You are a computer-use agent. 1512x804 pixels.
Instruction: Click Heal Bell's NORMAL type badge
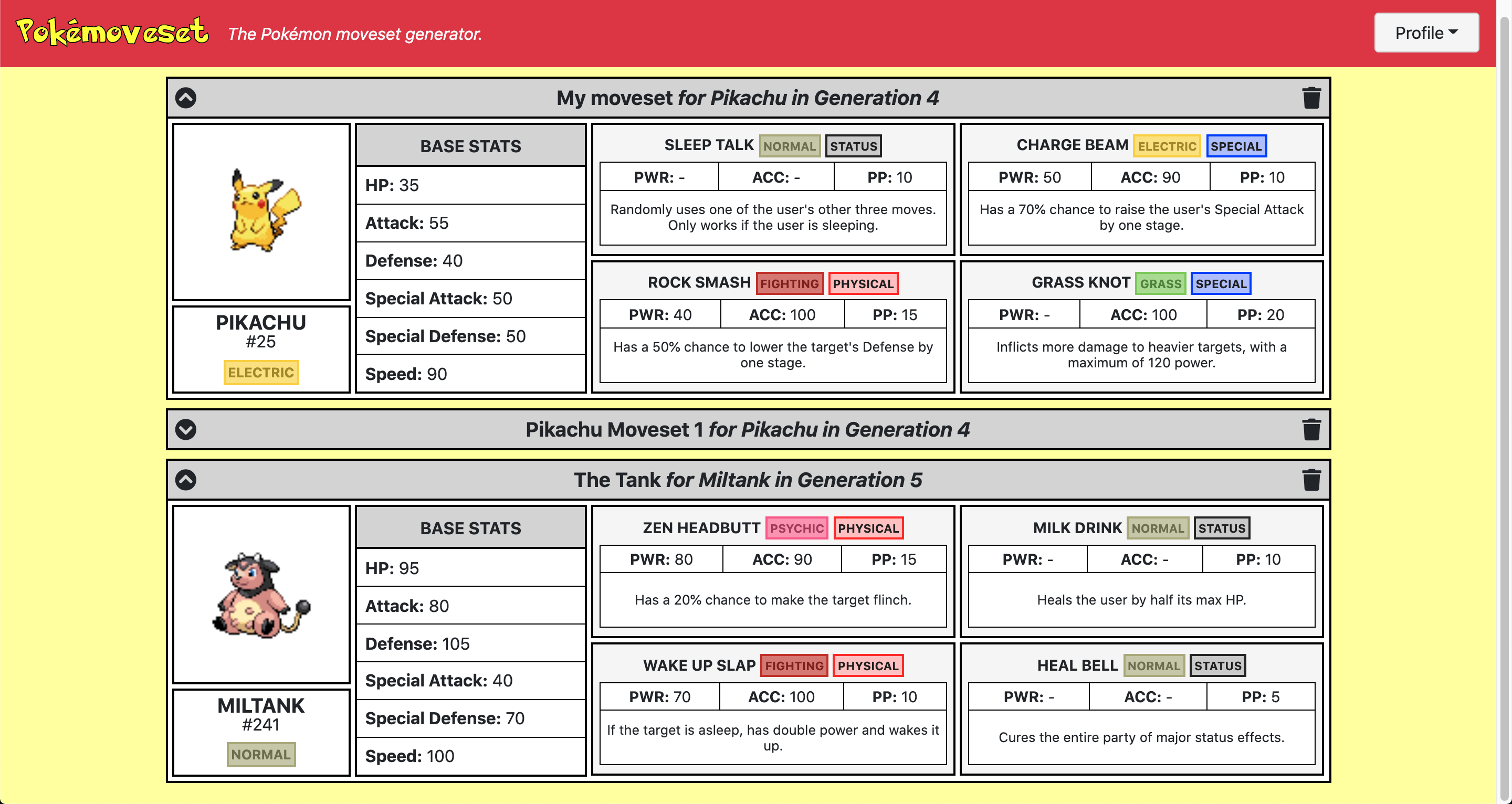(x=1153, y=665)
